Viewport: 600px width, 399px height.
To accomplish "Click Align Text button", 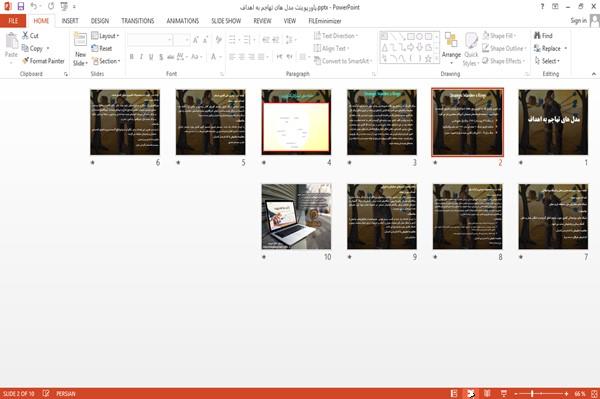I will point(331,48).
